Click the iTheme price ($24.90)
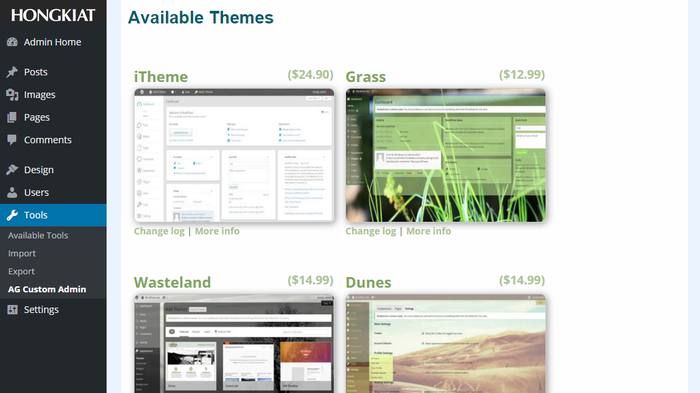The width and height of the screenshot is (700, 393). [x=311, y=75]
